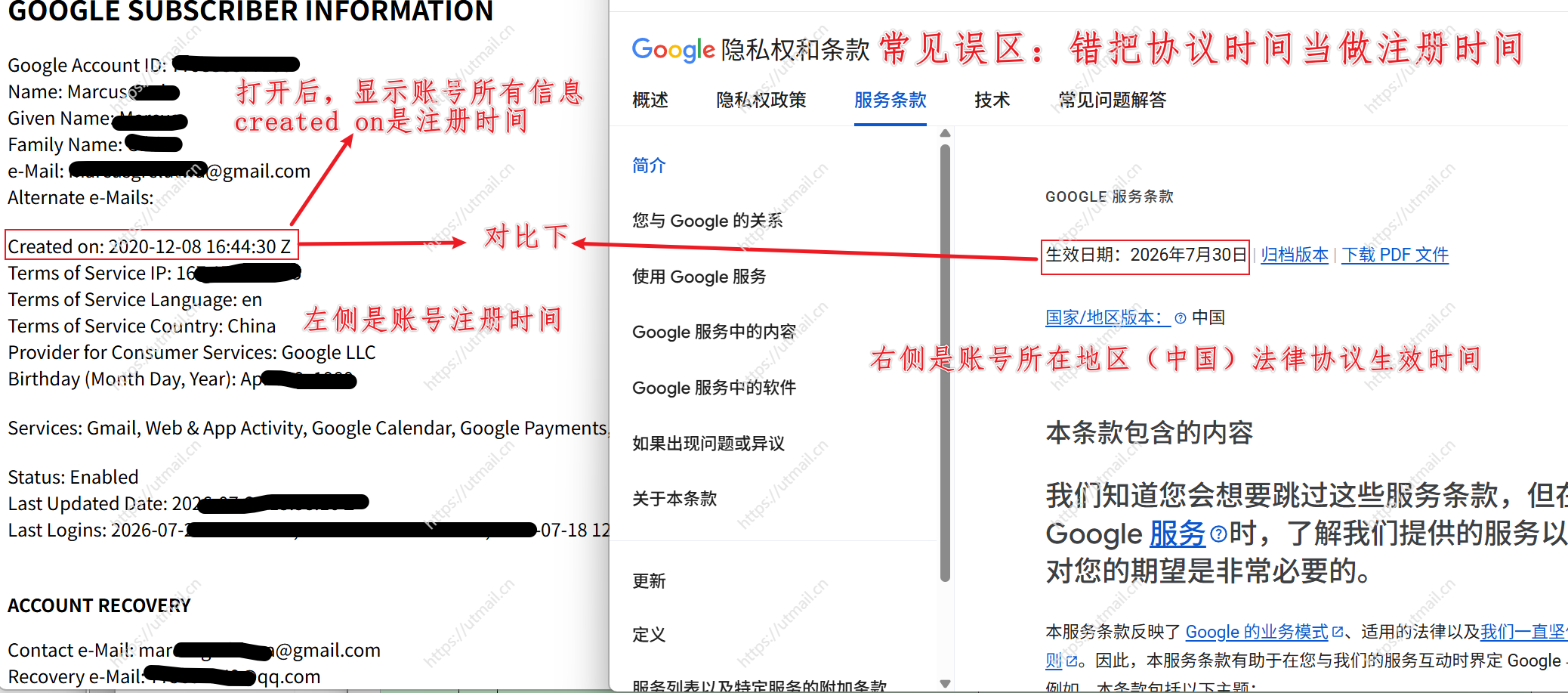
Task: Click the help icon after the 服务 link
Action: point(1218,534)
